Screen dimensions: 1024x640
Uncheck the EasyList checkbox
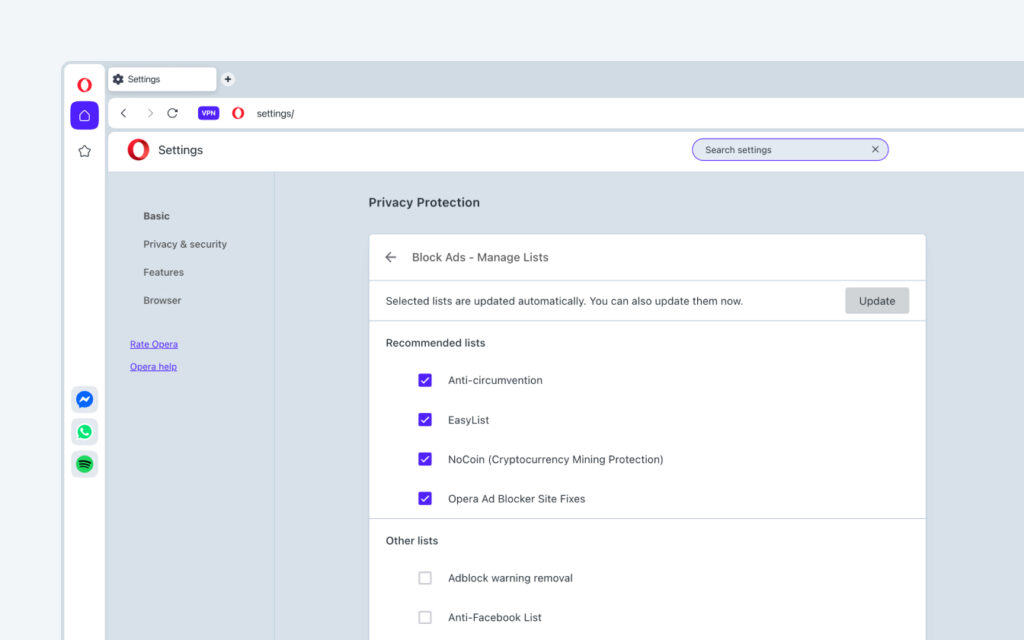point(424,419)
